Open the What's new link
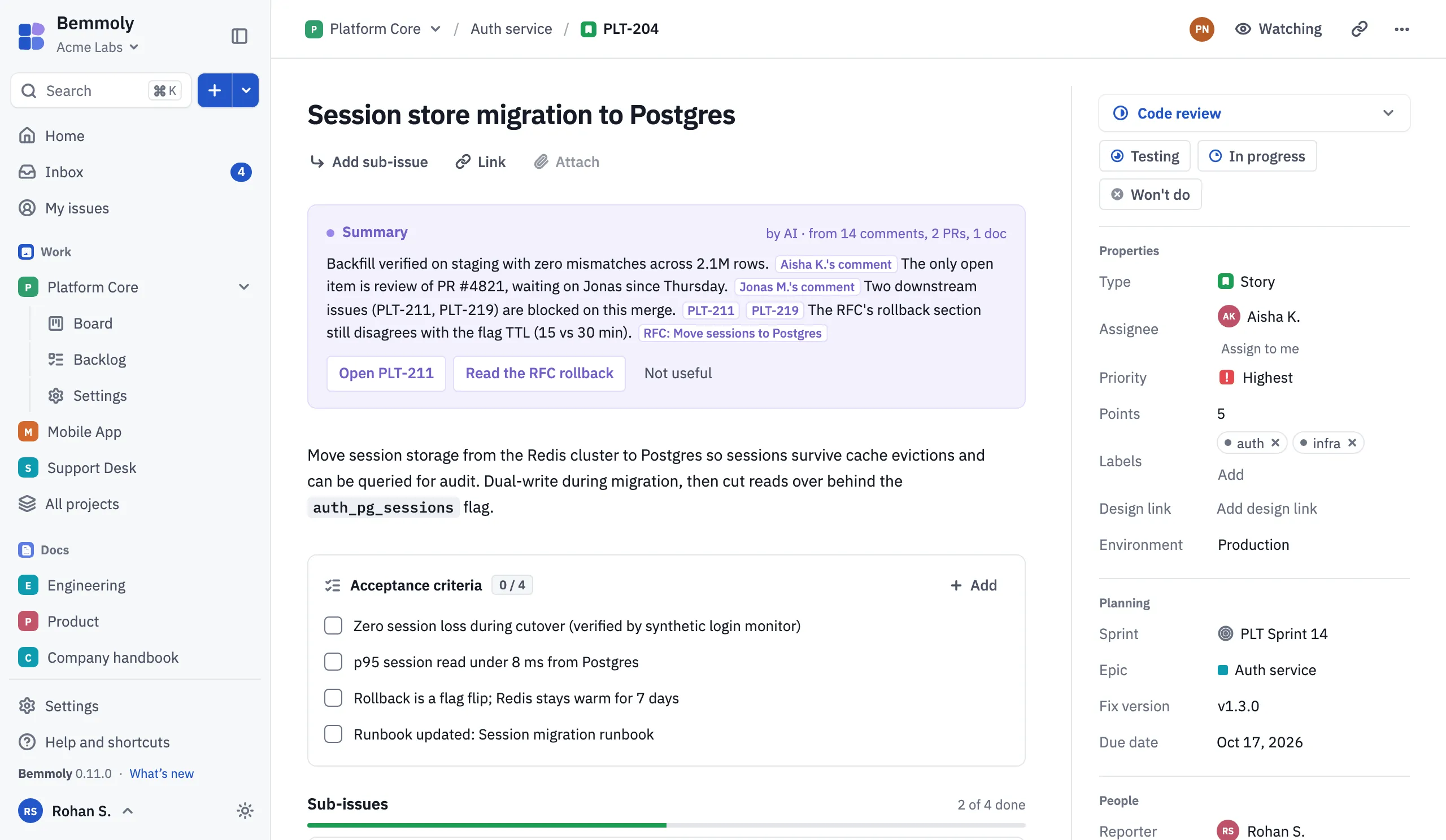This screenshot has height=840, width=1446. 162,773
